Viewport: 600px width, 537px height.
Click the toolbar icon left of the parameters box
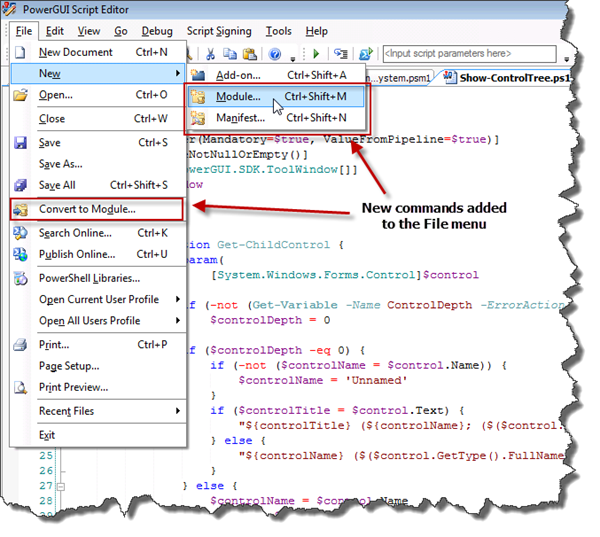click(365, 54)
